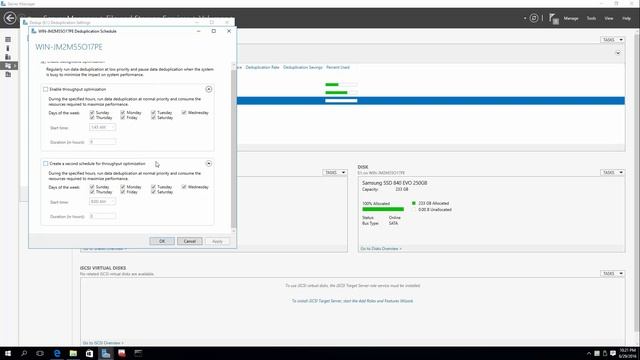Open TASKS dropdown left of DISK panel
This screenshot has height=360, width=640.
point(335,172)
